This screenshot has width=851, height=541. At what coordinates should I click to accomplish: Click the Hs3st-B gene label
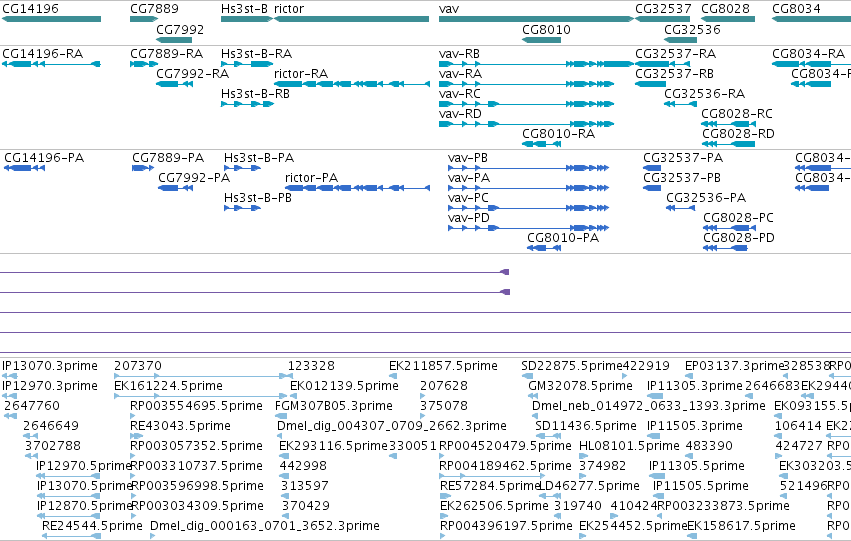tap(244, 9)
